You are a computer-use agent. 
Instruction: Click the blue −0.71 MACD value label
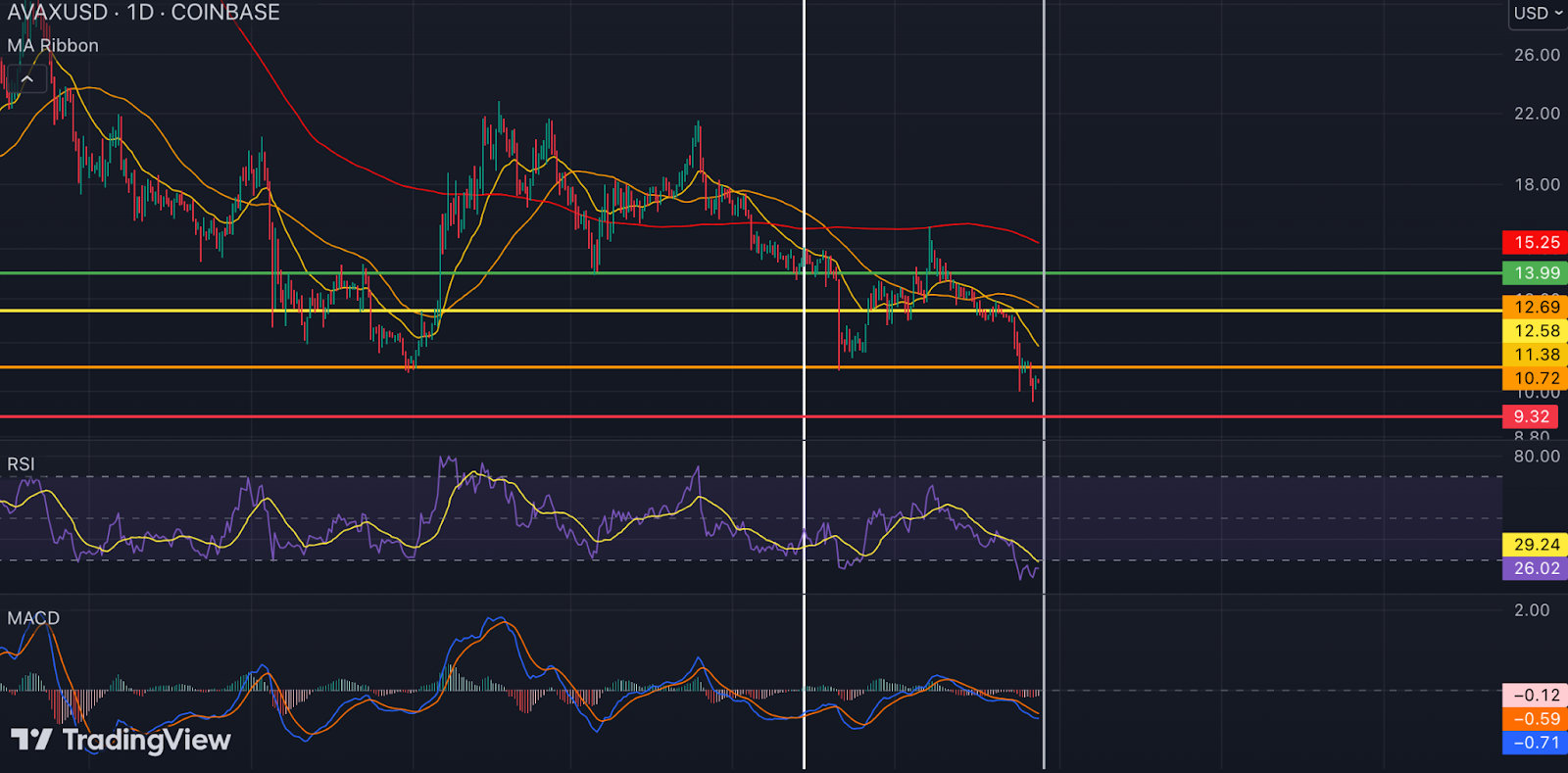[1535, 743]
